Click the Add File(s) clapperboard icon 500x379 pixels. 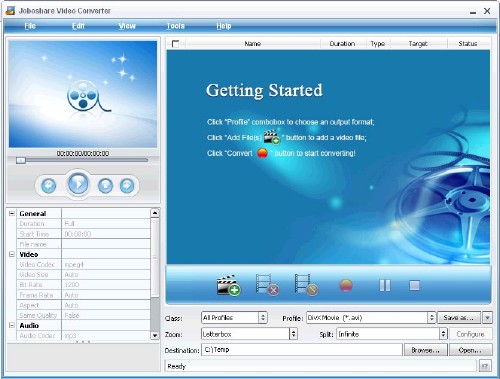(x=228, y=285)
